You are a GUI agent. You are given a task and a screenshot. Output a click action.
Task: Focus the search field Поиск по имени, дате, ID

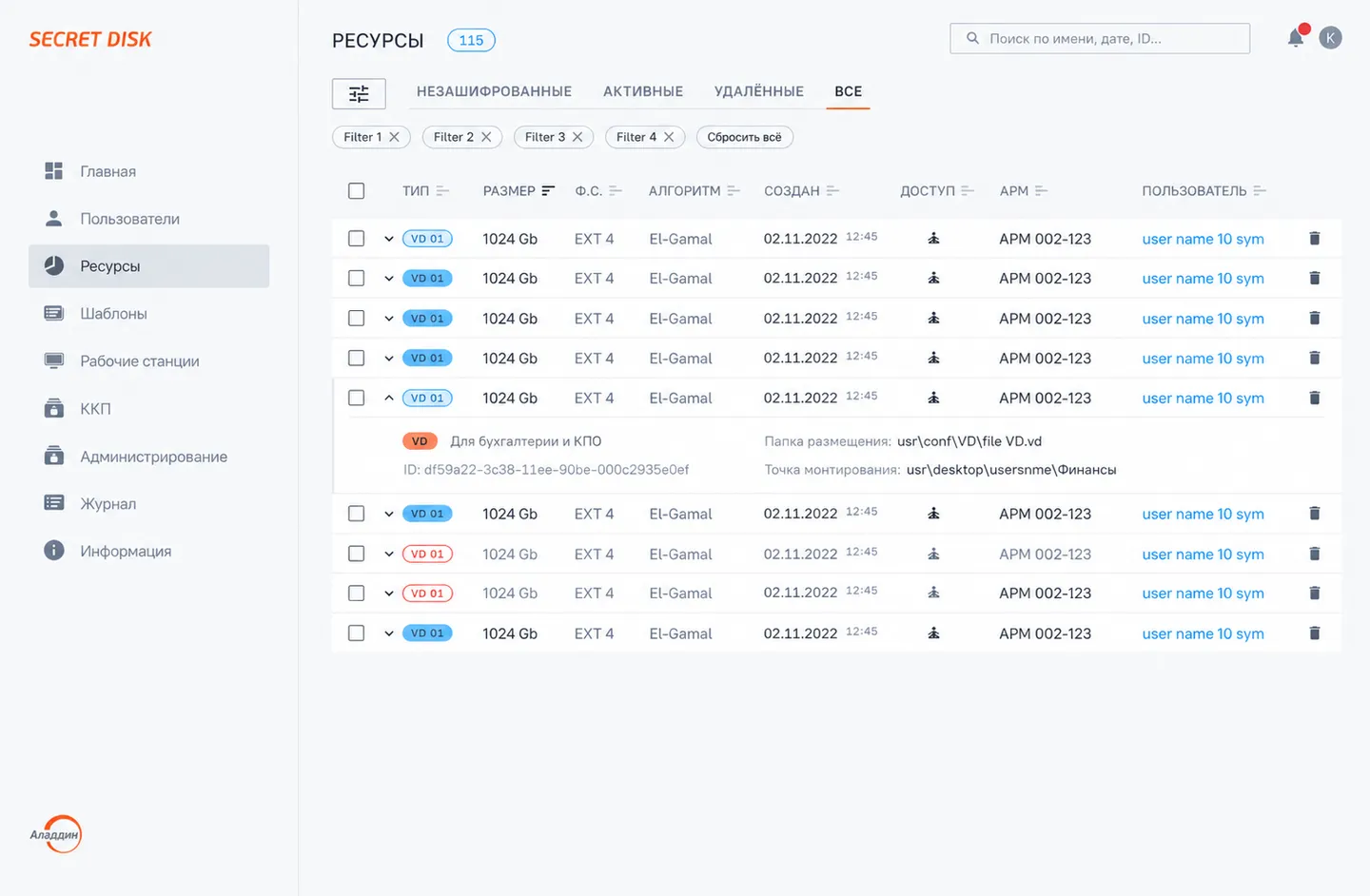pos(1100,38)
